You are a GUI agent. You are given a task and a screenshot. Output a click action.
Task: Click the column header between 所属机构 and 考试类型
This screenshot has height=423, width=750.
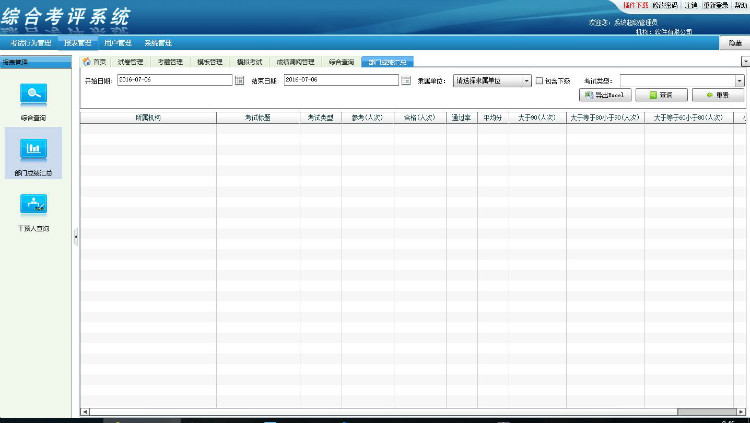pyautogui.click(x=258, y=118)
